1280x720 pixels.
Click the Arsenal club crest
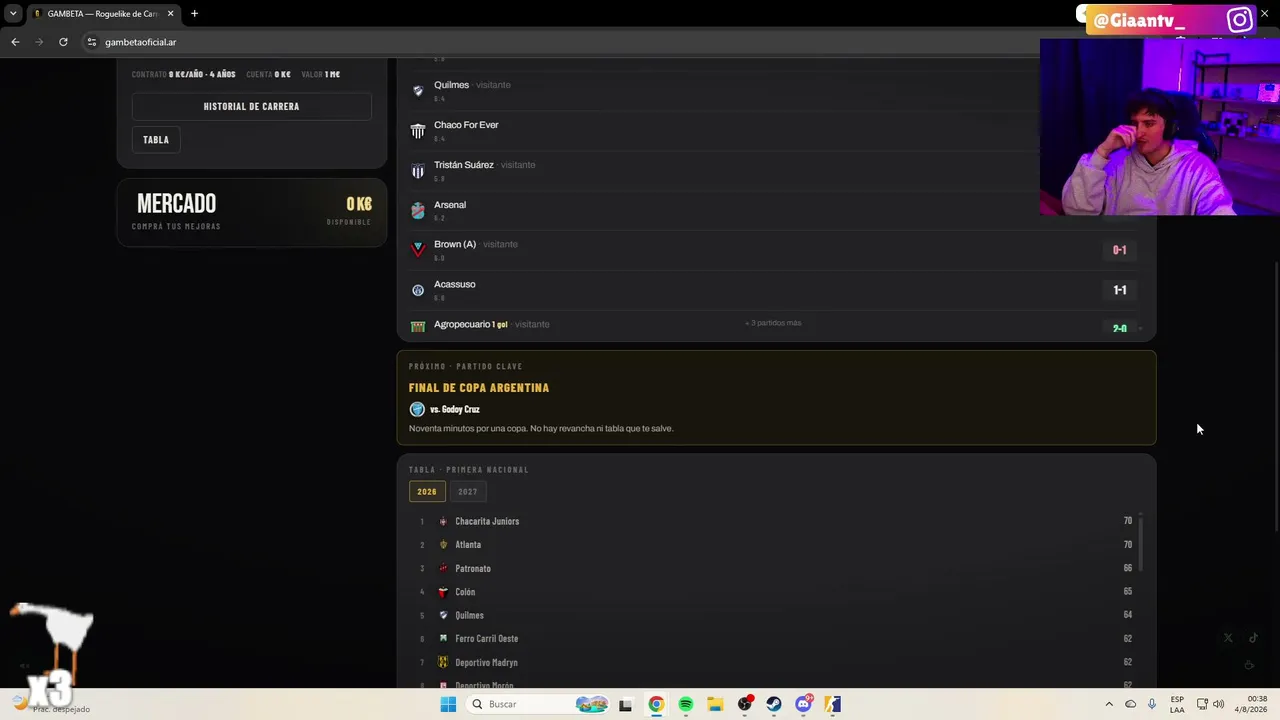click(x=418, y=211)
